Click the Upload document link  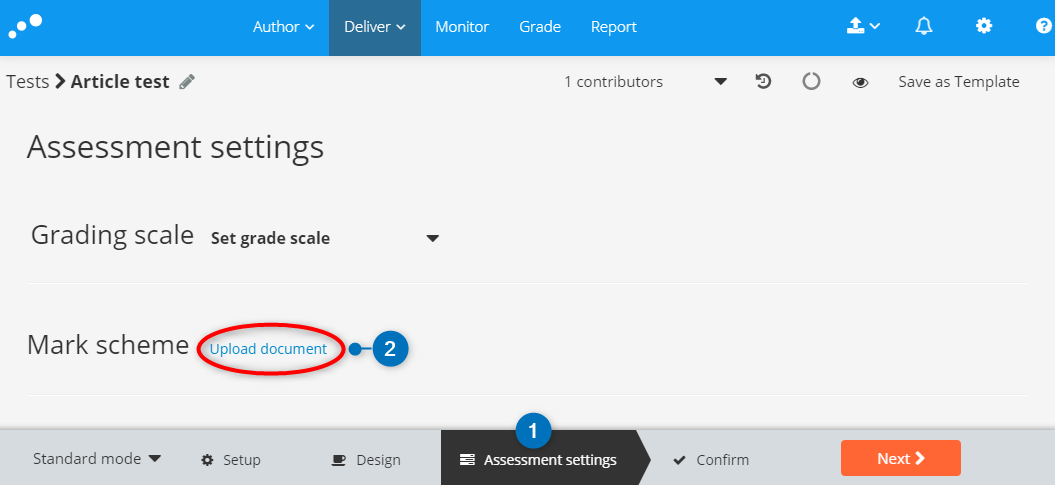point(268,349)
